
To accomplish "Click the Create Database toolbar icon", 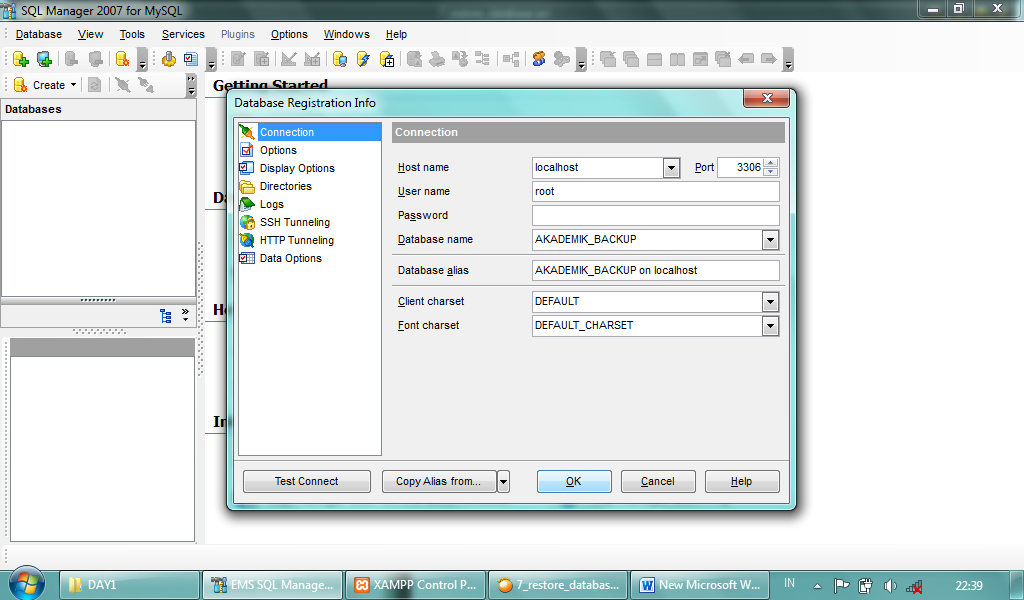I will [20, 59].
